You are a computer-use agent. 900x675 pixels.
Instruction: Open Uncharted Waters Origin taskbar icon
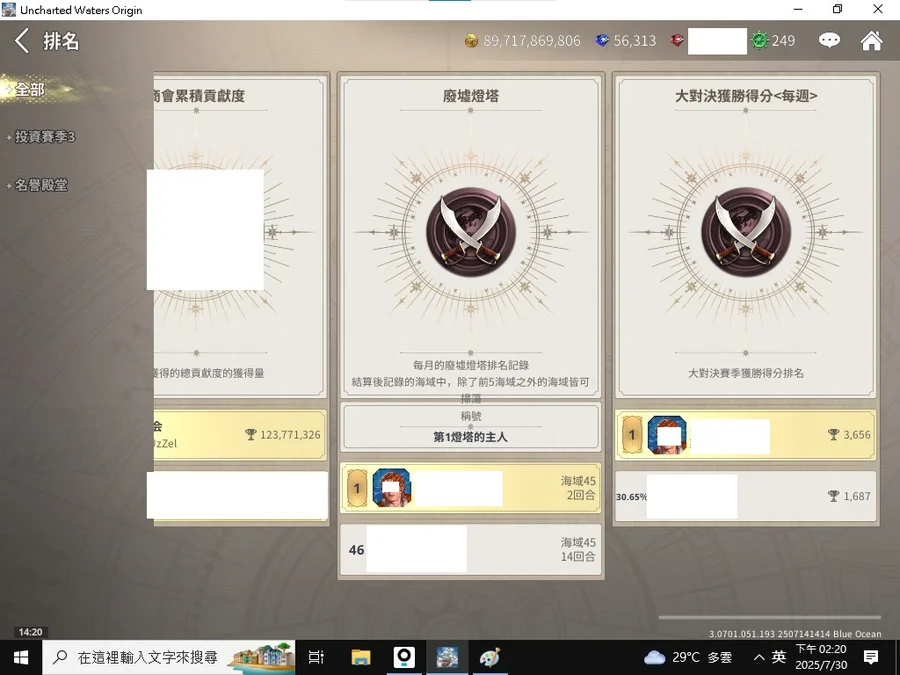(447, 658)
